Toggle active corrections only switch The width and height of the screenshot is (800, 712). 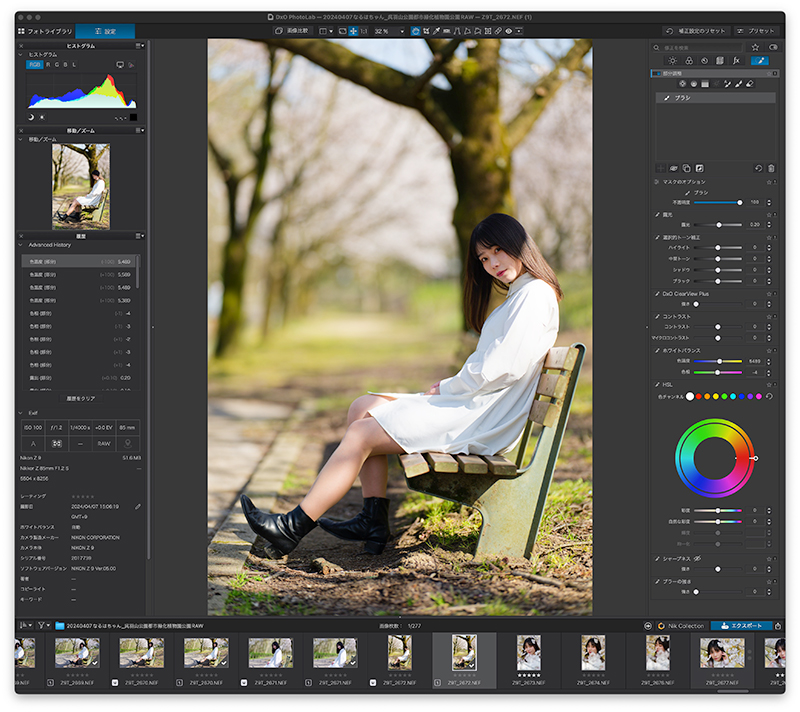coord(773,47)
